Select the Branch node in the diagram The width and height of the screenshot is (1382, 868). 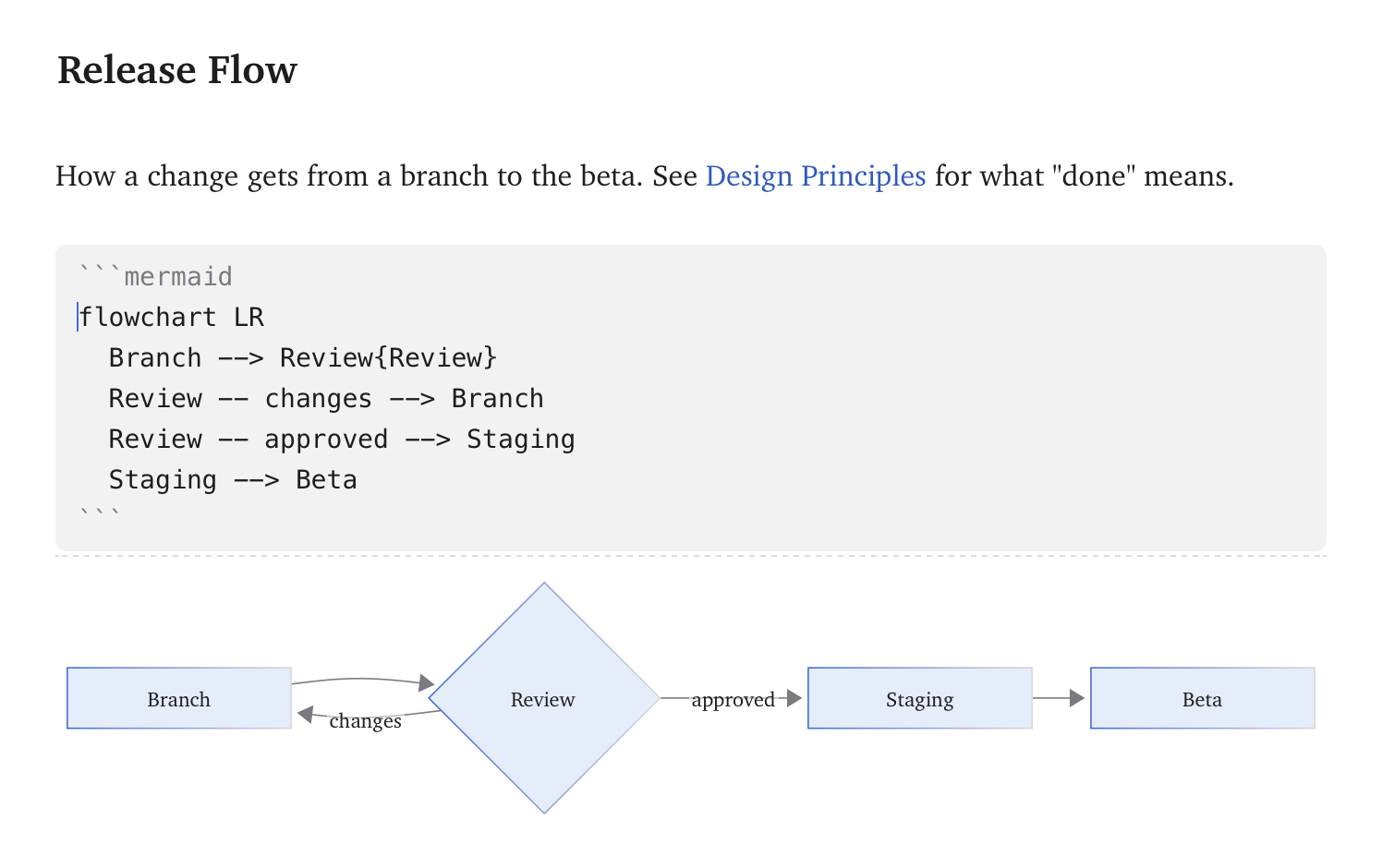pyautogui.click(x=179, y=698)
